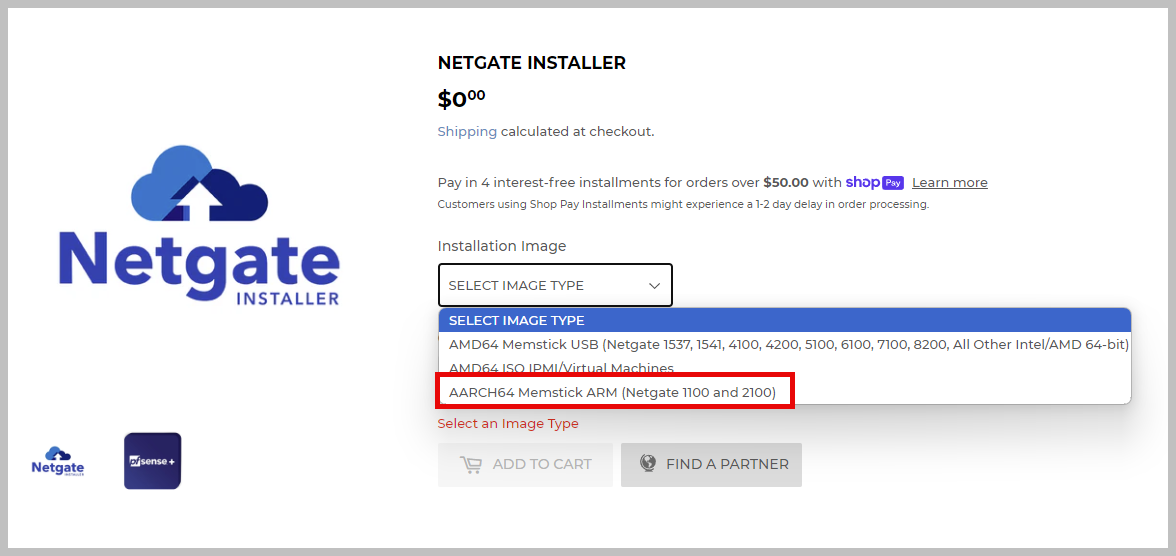This screenshot has height=556, width=1176.
Task: Click the red 'Select an Image Type' message
Action: coord(508,424)
